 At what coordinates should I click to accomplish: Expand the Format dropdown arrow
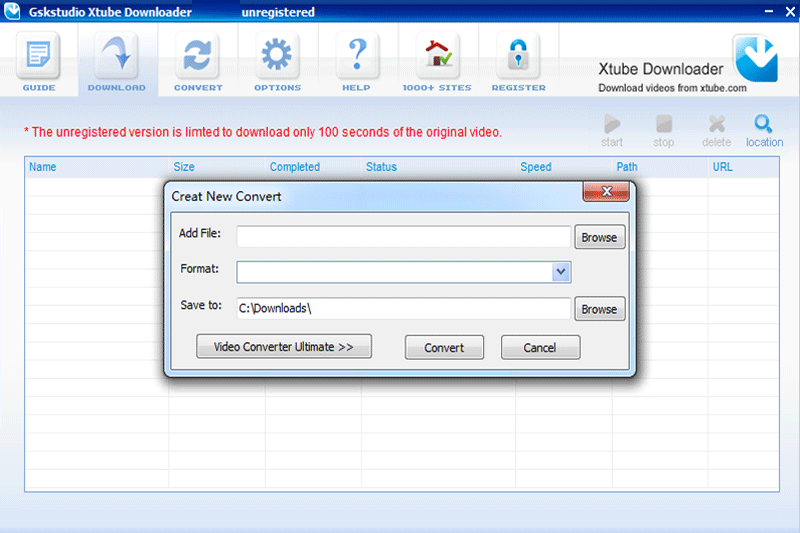point(561,272)
